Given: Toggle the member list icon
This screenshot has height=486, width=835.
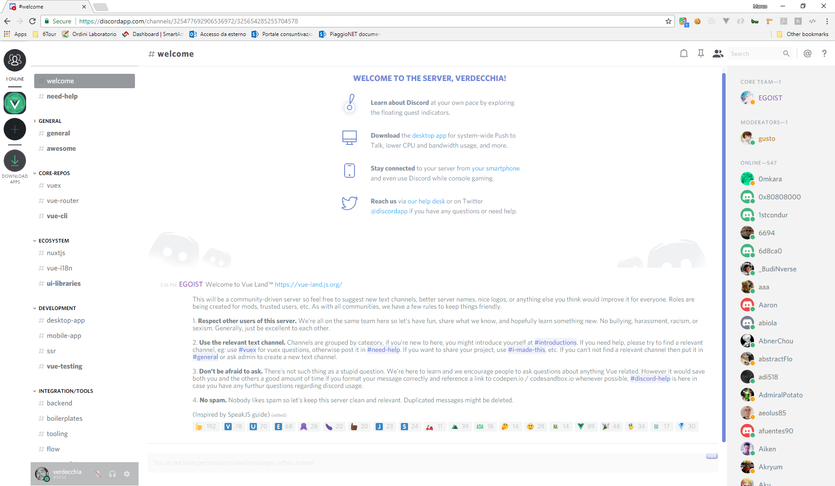Looking at the screenshot, I should click(718, 53).
